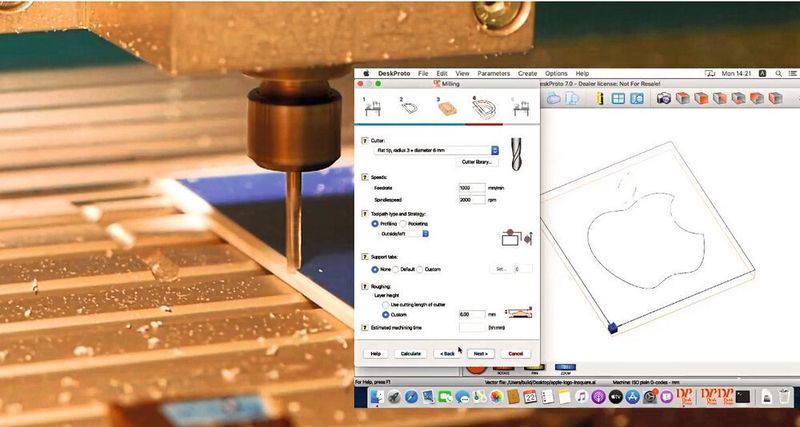Click the Speeds section question-mark help icon
The image size is (800, 427).
(364, 177)
